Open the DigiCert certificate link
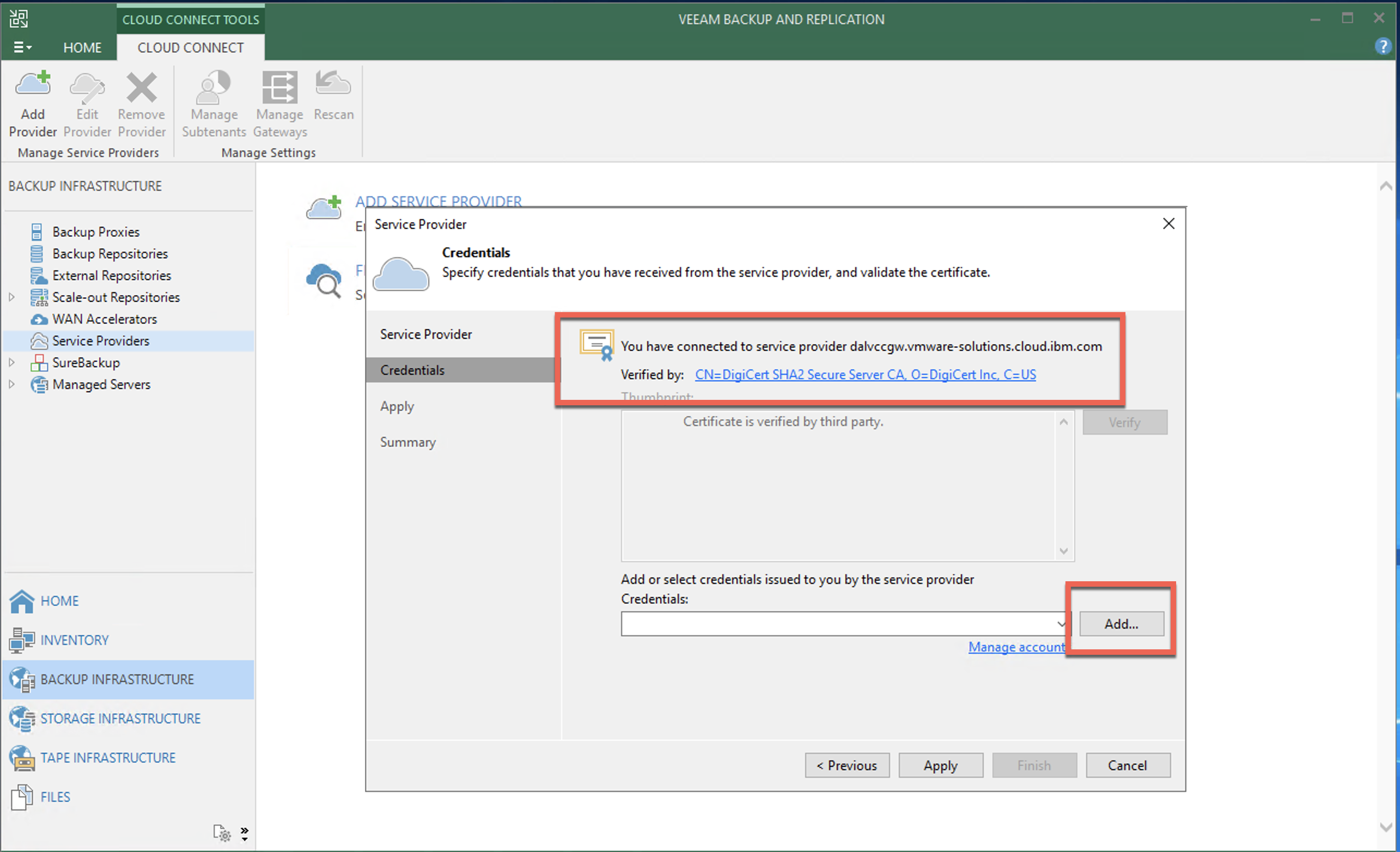This screenshot has width=1400, height=852. [865, 375]
